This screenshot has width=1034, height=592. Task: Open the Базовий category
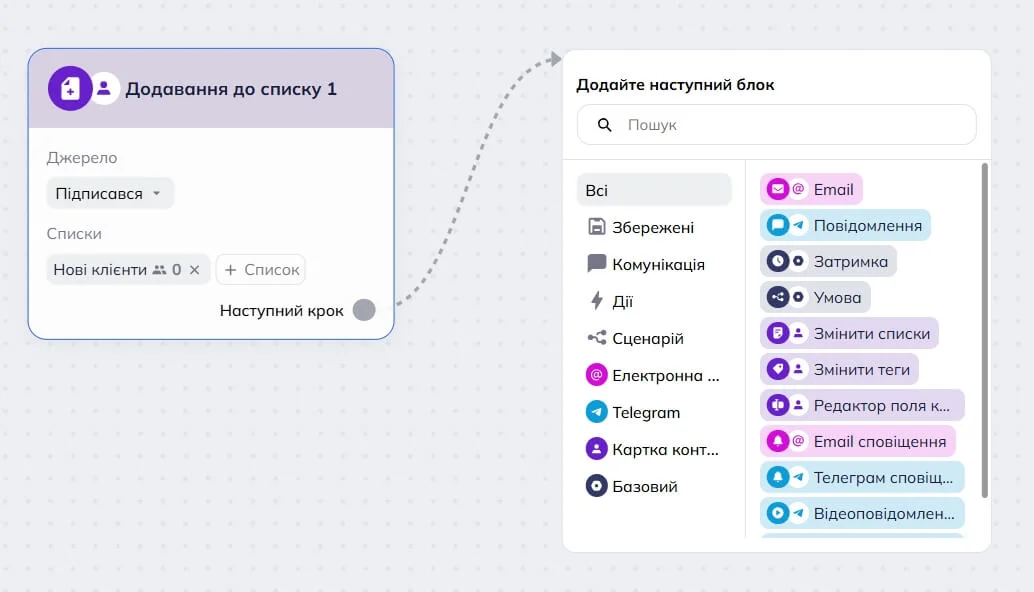tap(654, 487)
